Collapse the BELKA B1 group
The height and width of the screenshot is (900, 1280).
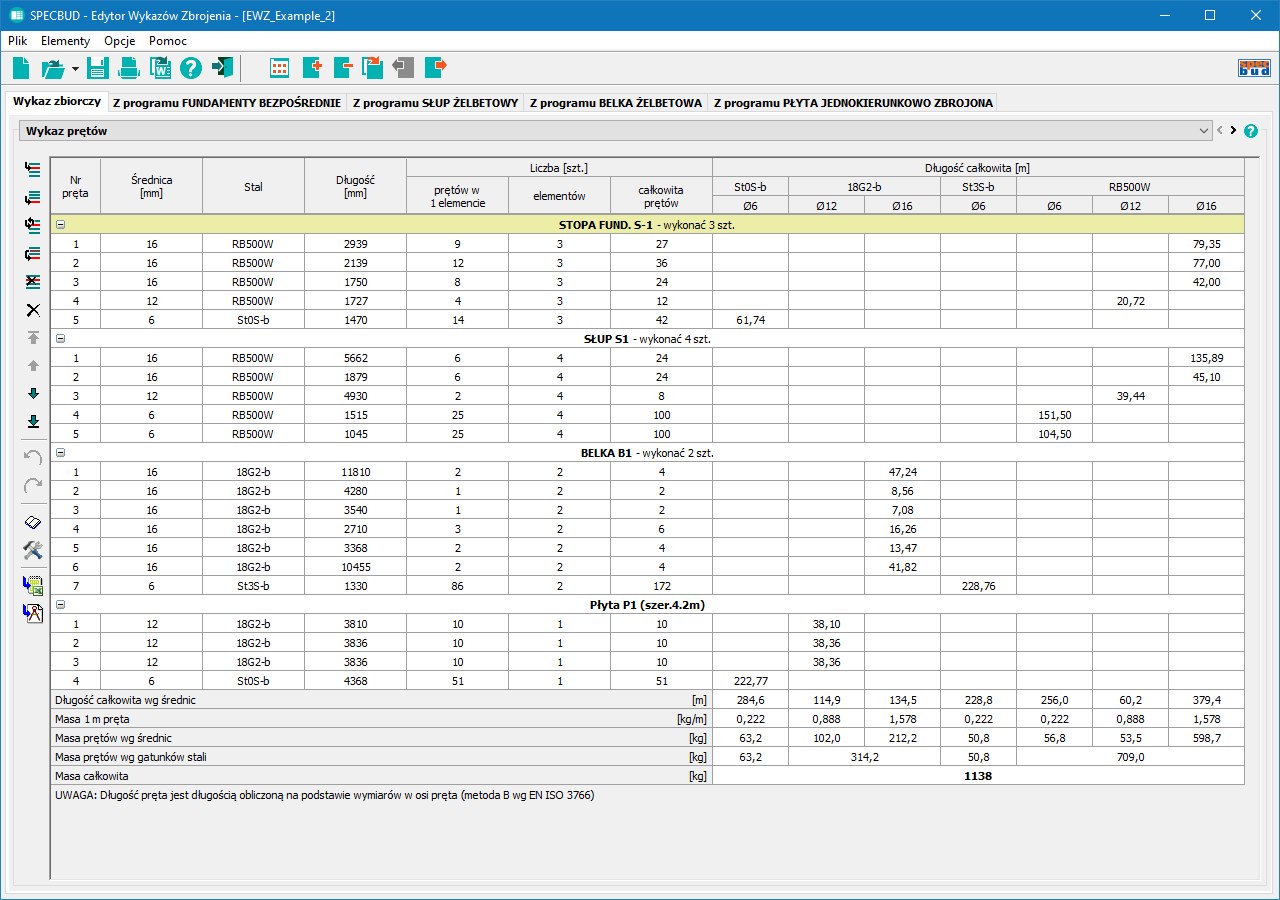point(61,453)
